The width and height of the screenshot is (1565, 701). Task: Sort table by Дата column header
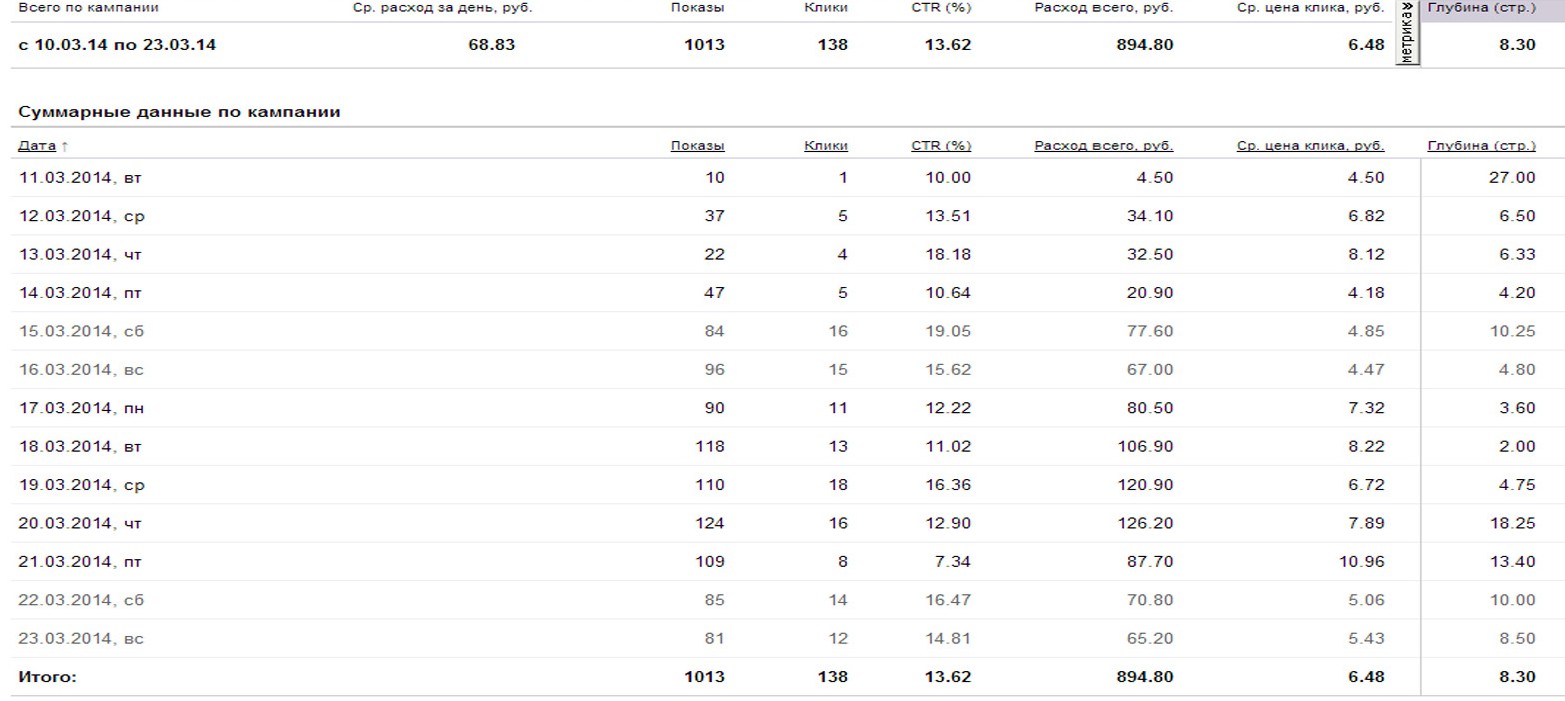37,147
